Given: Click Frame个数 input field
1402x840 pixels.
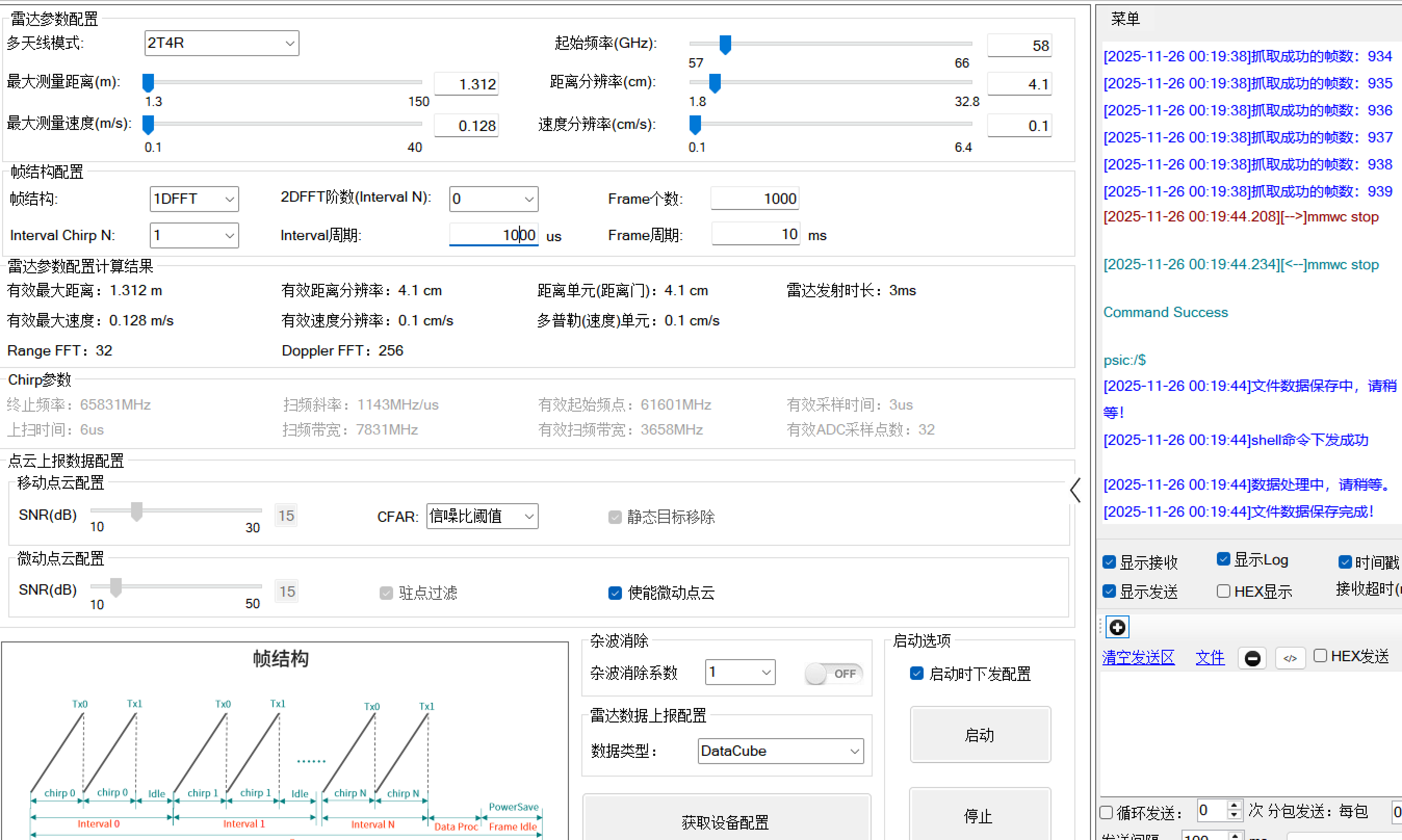Looking at the screenshot, I should (x=755, y=199).
